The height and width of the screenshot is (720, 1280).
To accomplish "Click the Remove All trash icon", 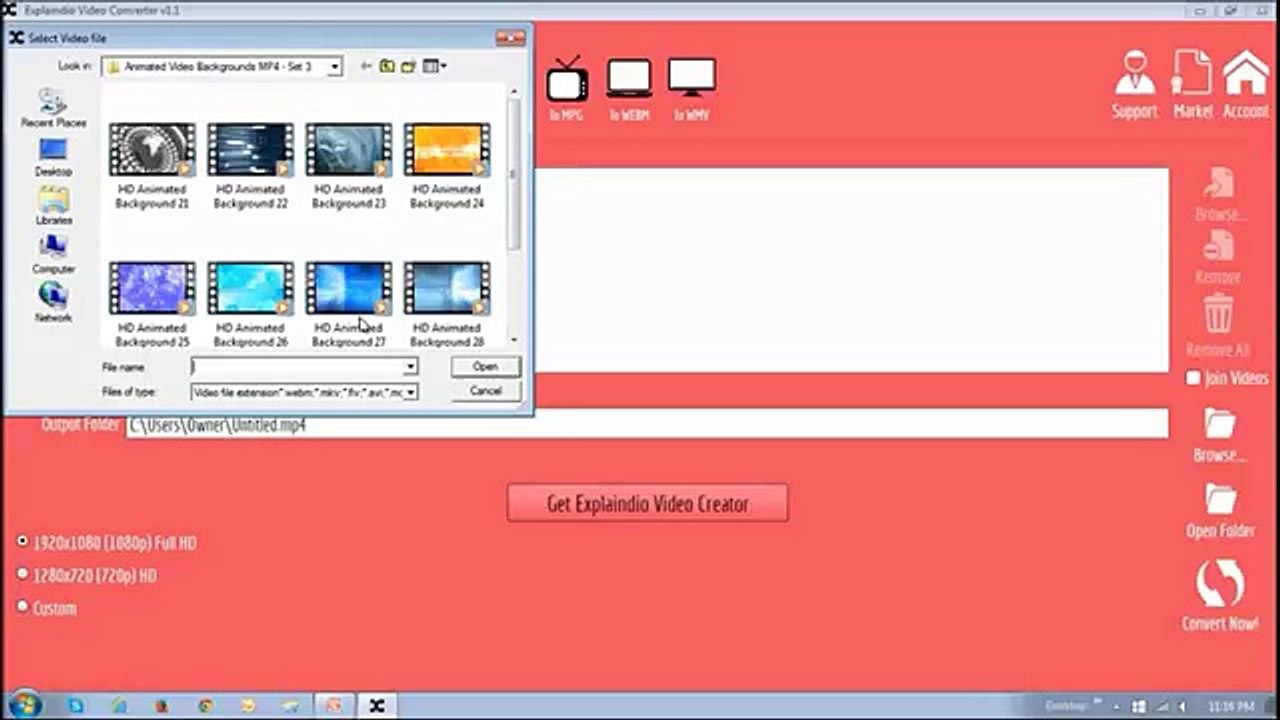I will (x=1218, y=313).
